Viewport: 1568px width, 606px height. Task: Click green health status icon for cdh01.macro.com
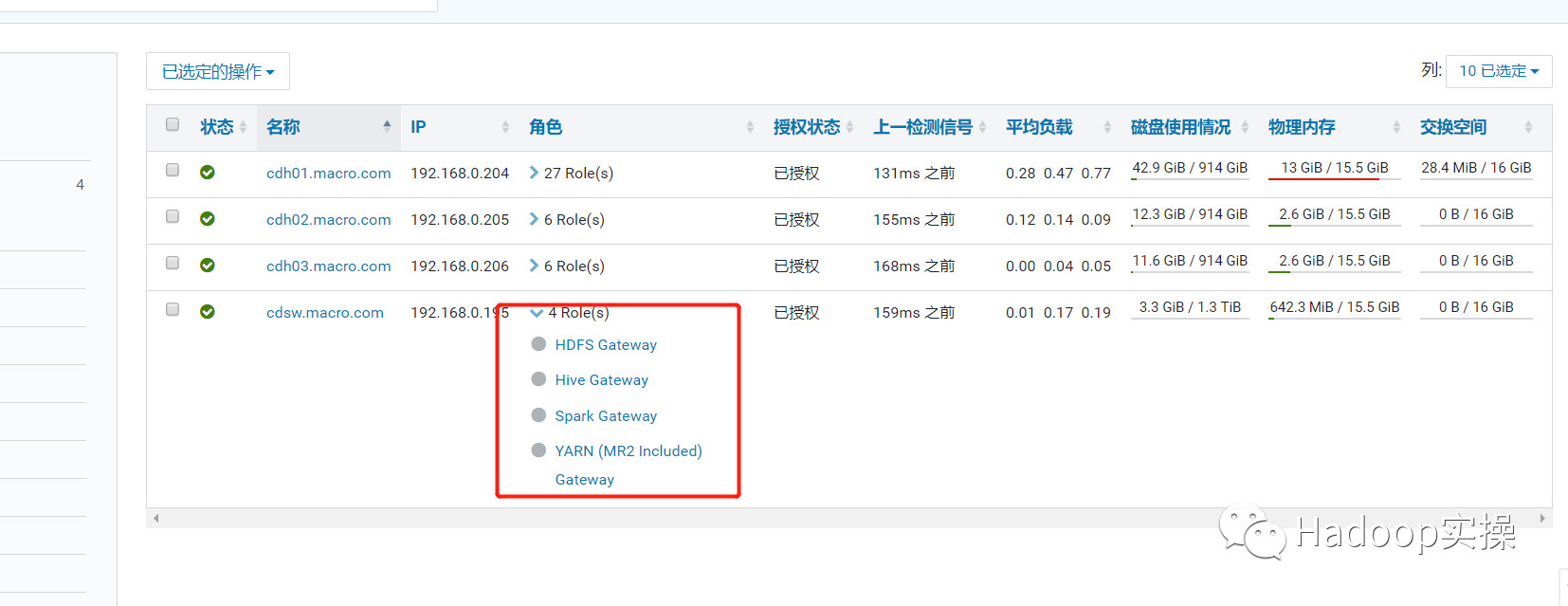pos(208,173)
